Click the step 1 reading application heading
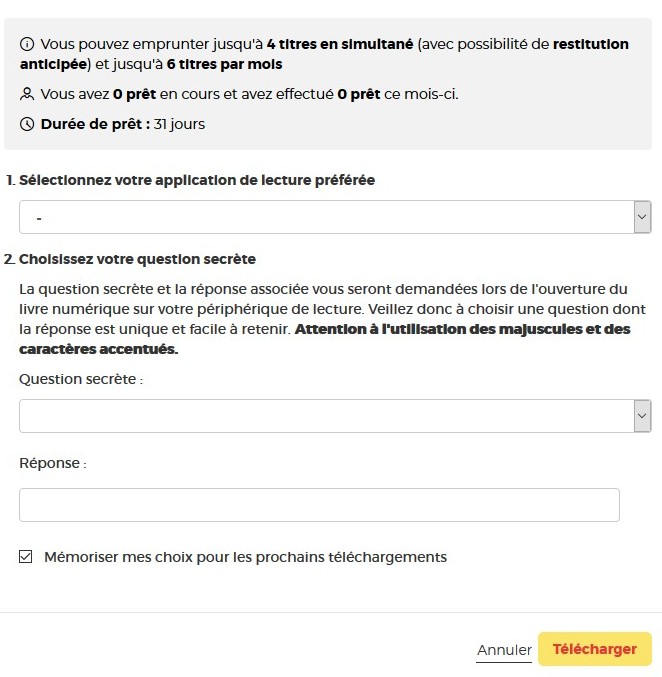The width and height of the screenshot is (662, 677). pos(197,180)
